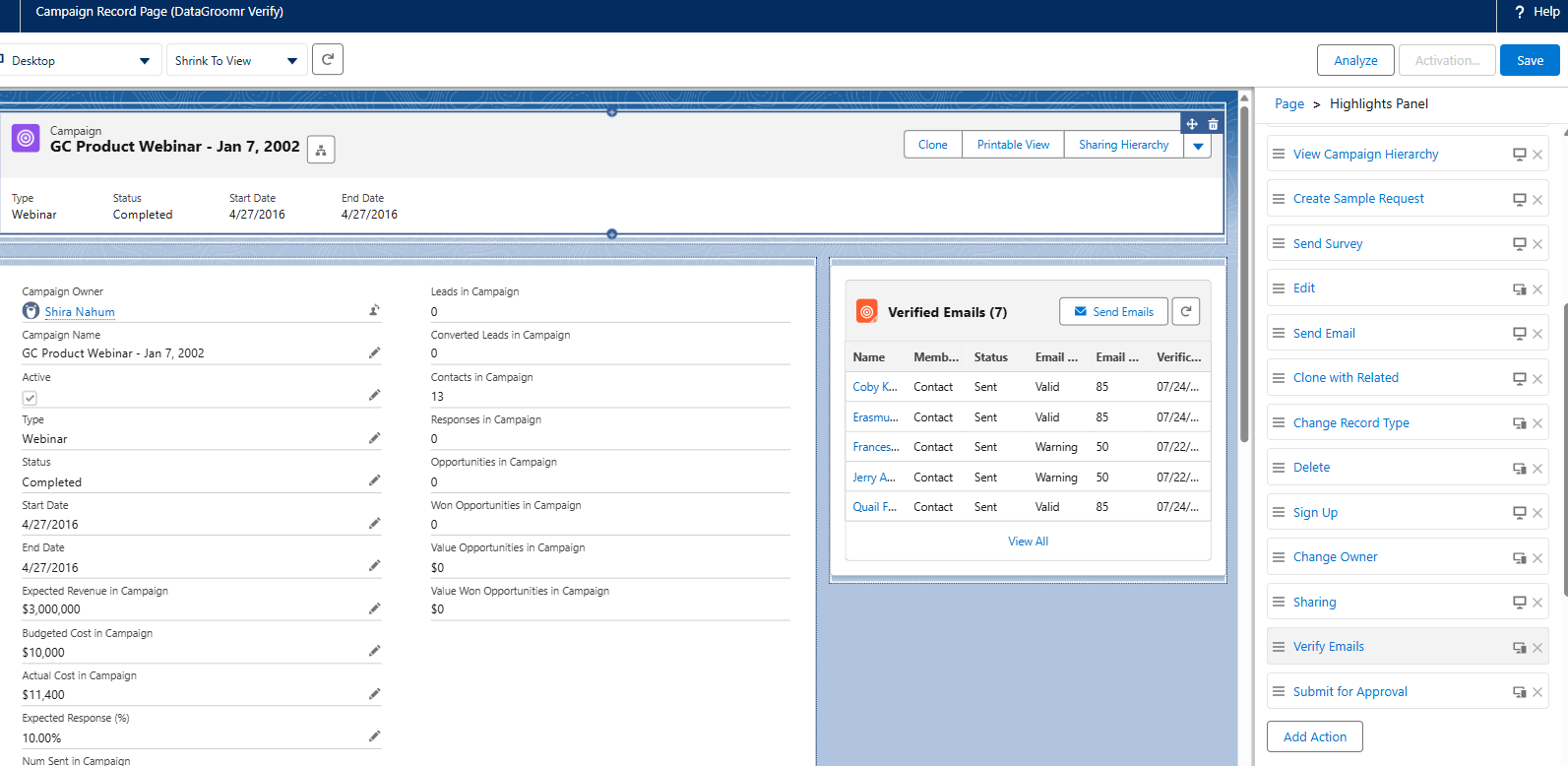The height and width of the screenshot is (766, 1568).
Task: Open the Shrink To View zoom dropdown
Action: (237, 61)
